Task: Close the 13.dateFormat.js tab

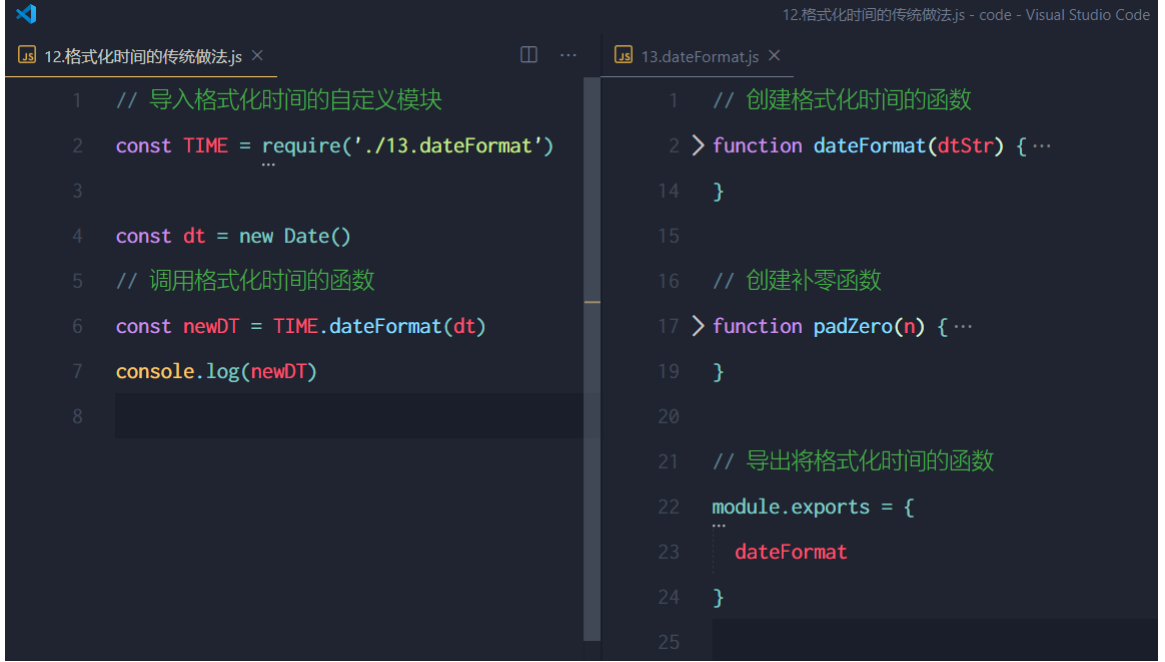Action: [774, 56]
